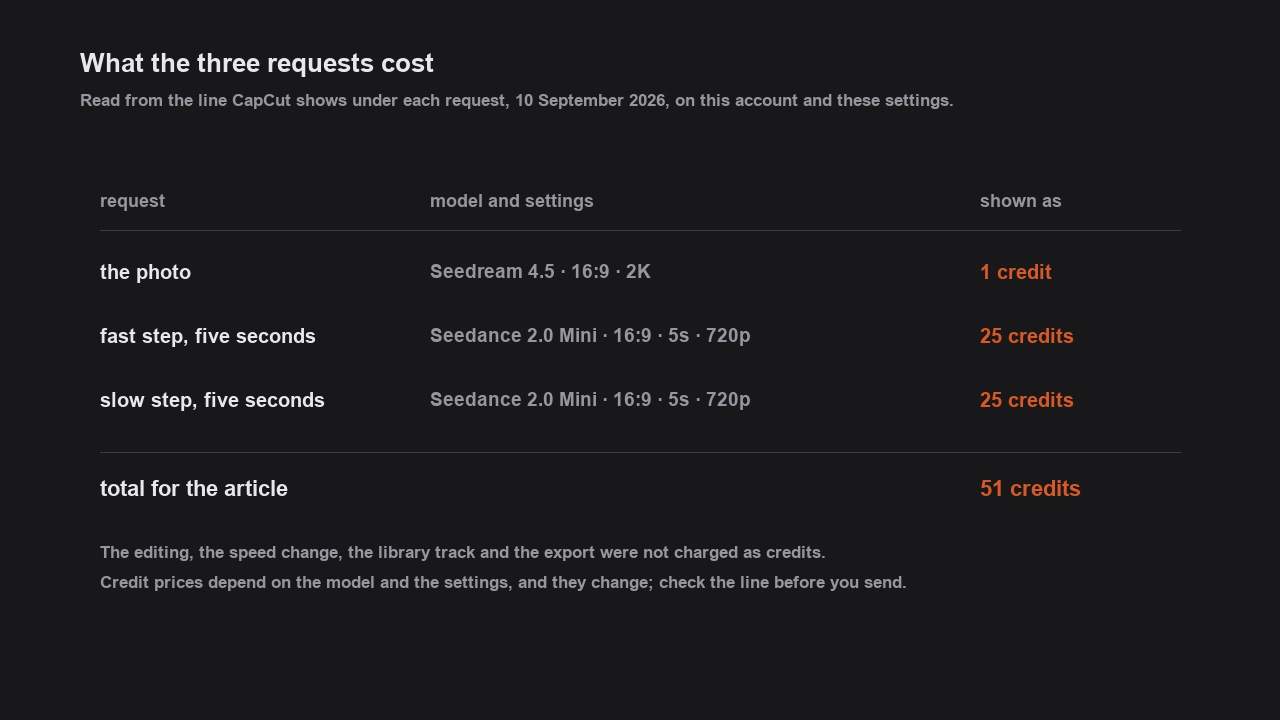Click the "request" column header
The height and width of the screenshot is (720, 1280).
tap(132, 201)
